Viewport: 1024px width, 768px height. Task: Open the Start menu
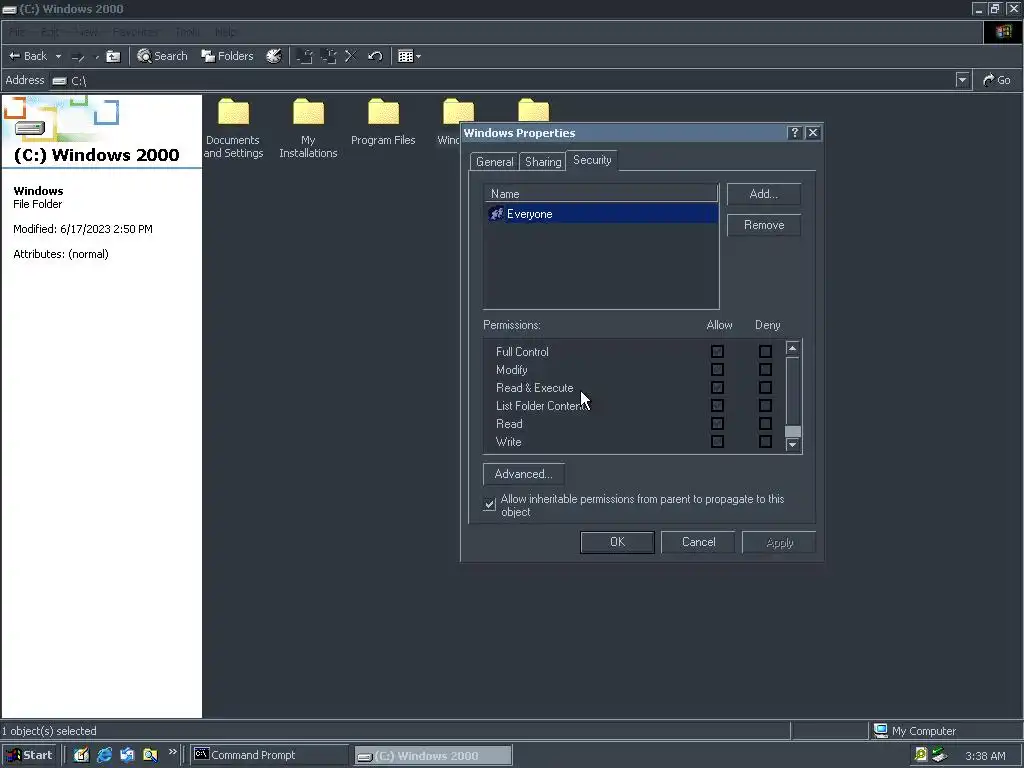coord(30,755)
